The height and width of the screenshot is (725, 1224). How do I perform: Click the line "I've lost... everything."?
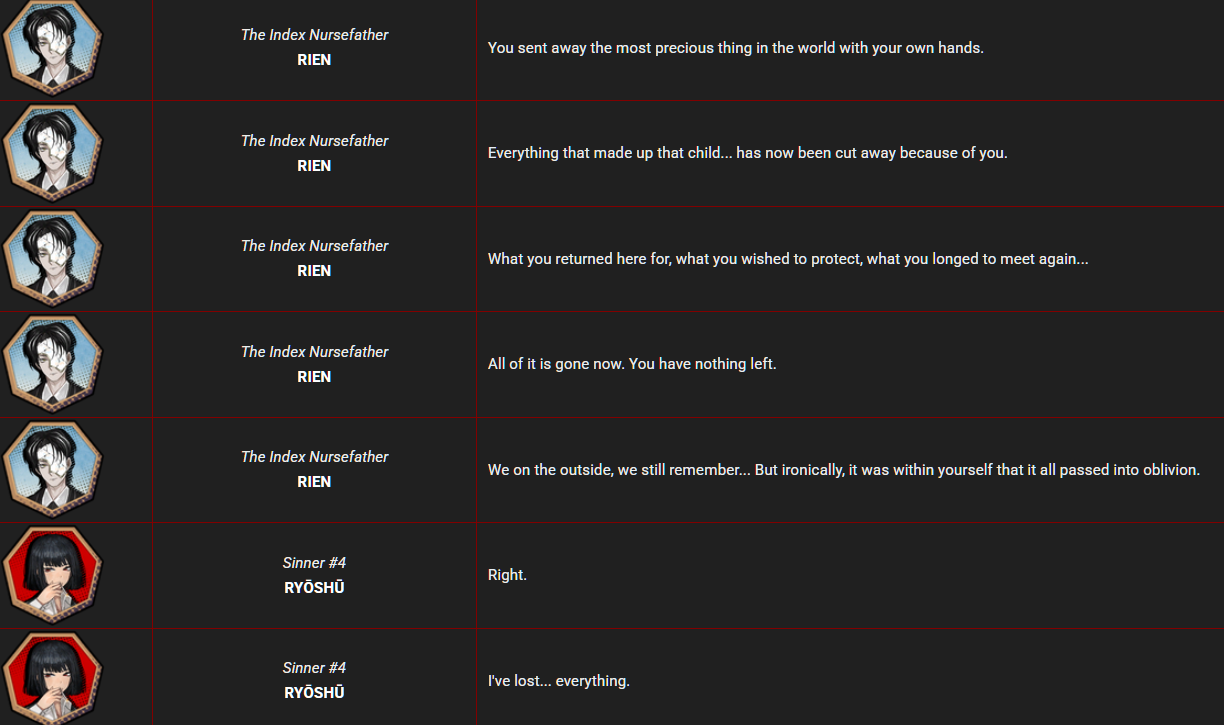[558, 681]
